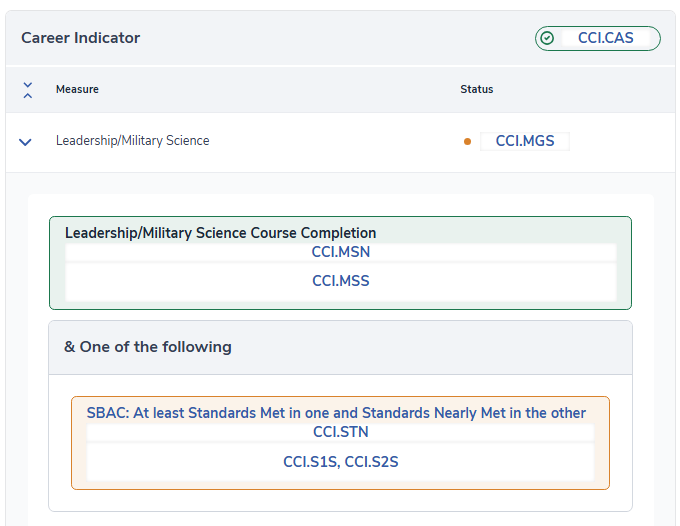This screenshot has width=680, height=526.
Task: Click the Leadership/Military Science Course Completion heading
Action: pos(220,233)
